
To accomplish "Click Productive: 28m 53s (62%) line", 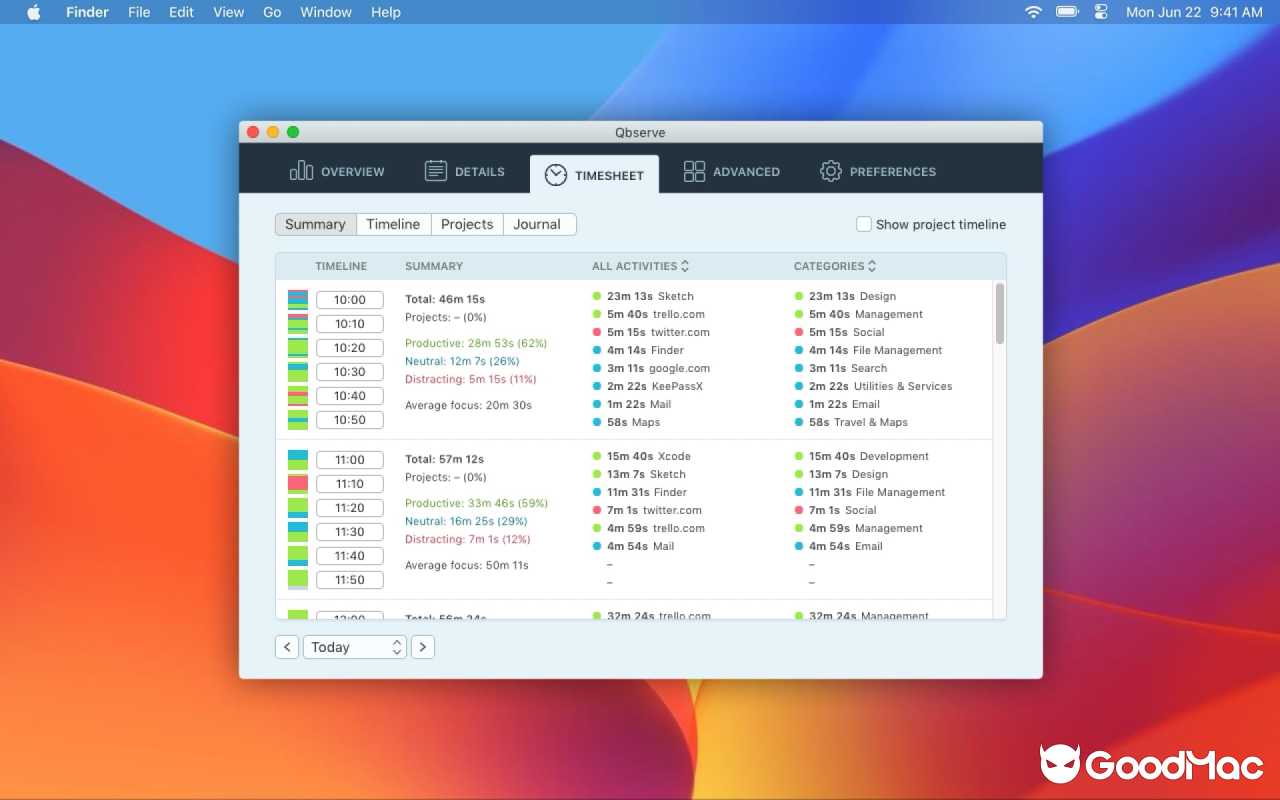I will pyautogui.click(x=476, y=343).
